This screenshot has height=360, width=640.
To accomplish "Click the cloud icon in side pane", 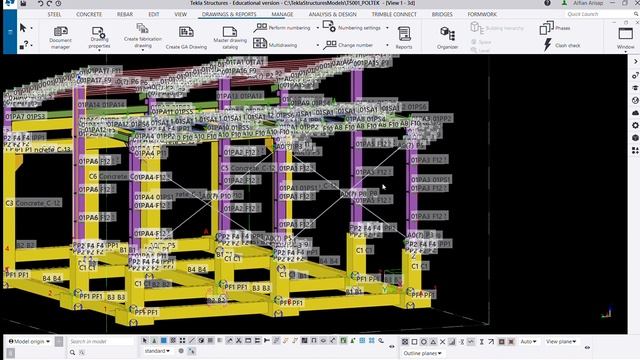I will 635,113.
